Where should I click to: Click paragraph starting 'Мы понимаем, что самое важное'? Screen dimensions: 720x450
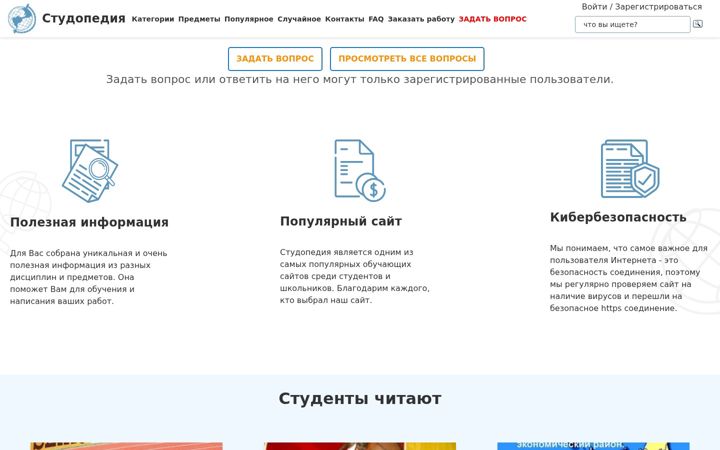[629, 278]
